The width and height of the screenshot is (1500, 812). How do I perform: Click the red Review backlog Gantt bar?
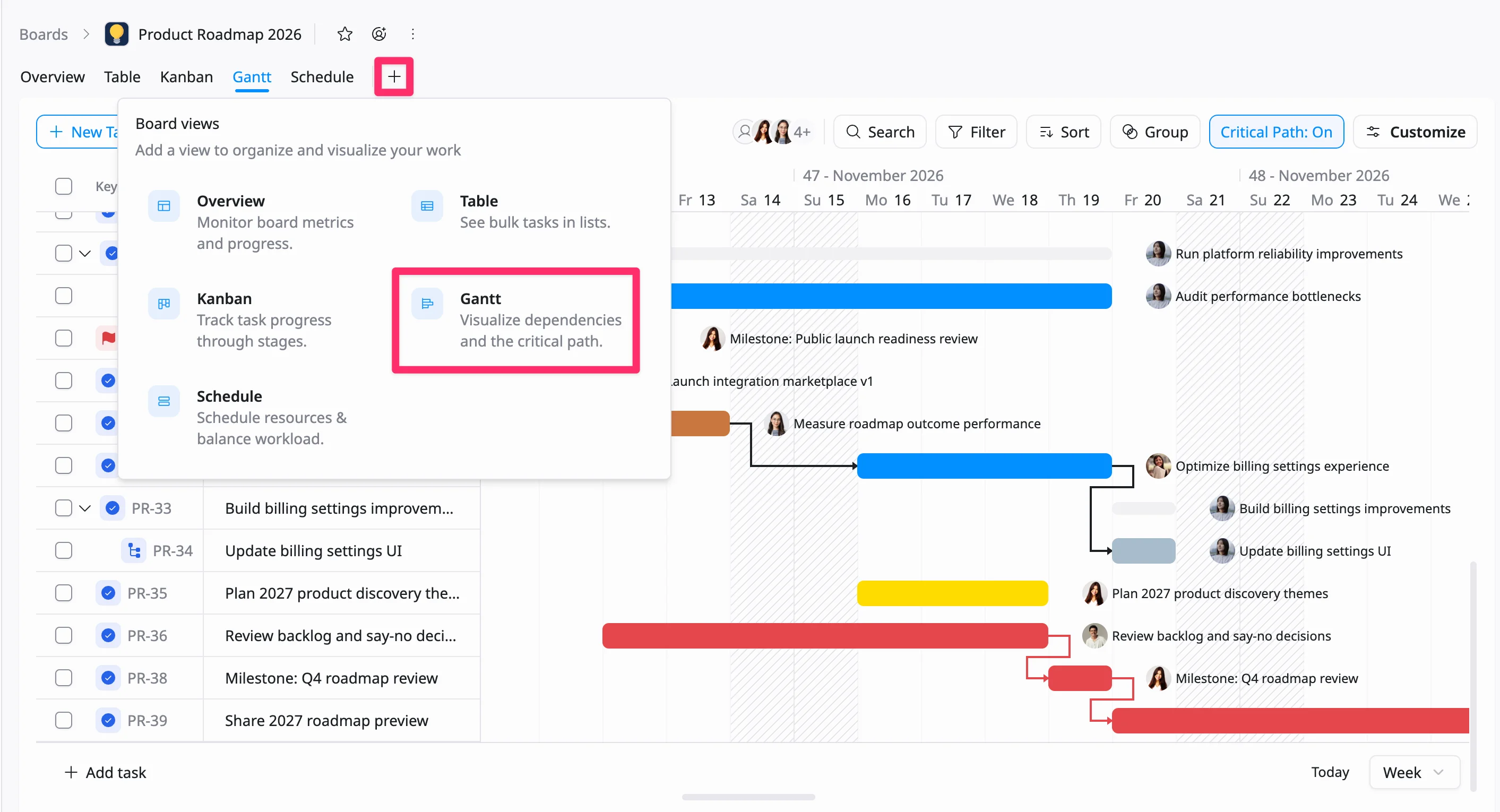pos(825,636)
